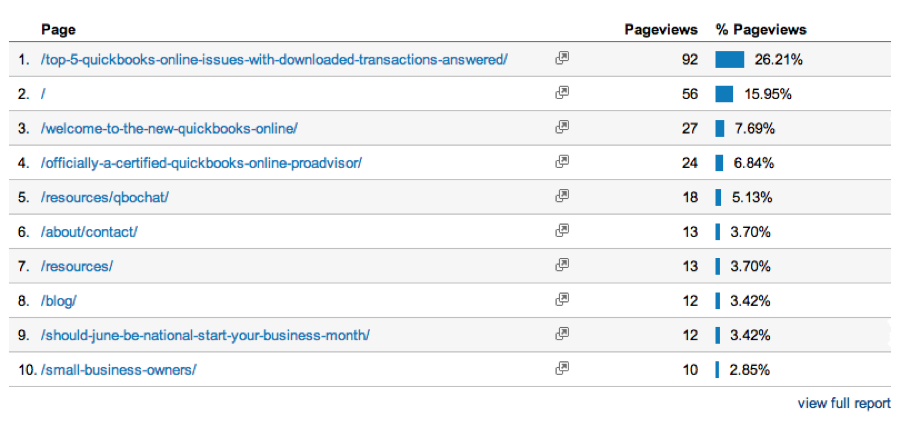Click the Pageviews column header
900x422 pixels.
(661, 30)
